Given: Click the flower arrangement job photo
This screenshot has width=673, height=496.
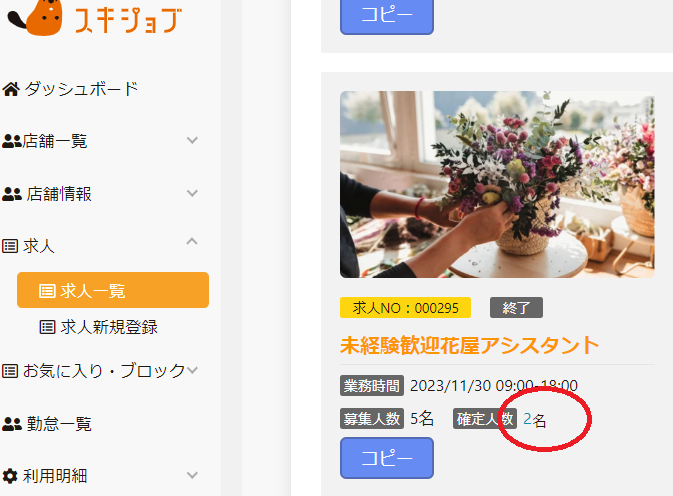Looking at the screenshot, I should 497,184.
